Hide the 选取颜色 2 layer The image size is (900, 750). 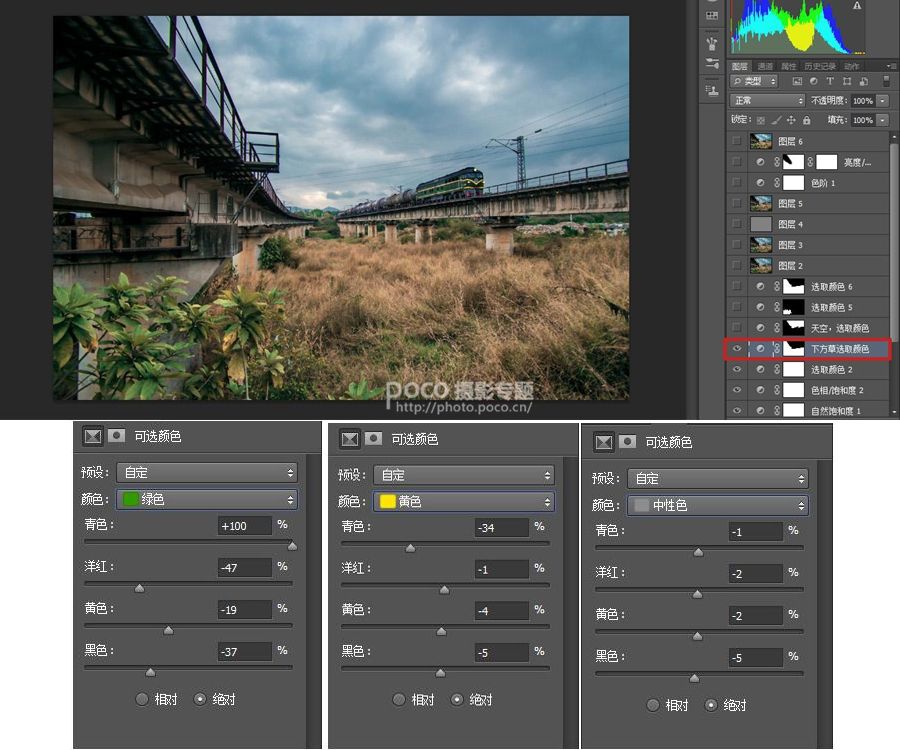tap(737, 370)
